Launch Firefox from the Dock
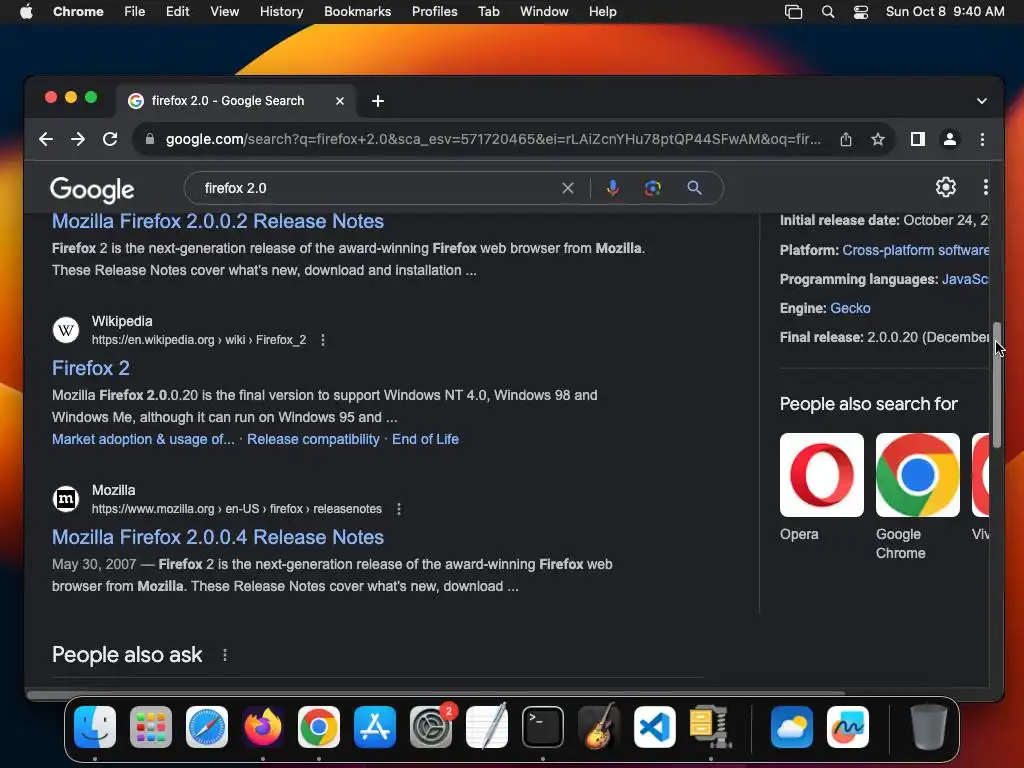Image resolution: width=1024 pixels, height=768 pixels. point(263,726)
